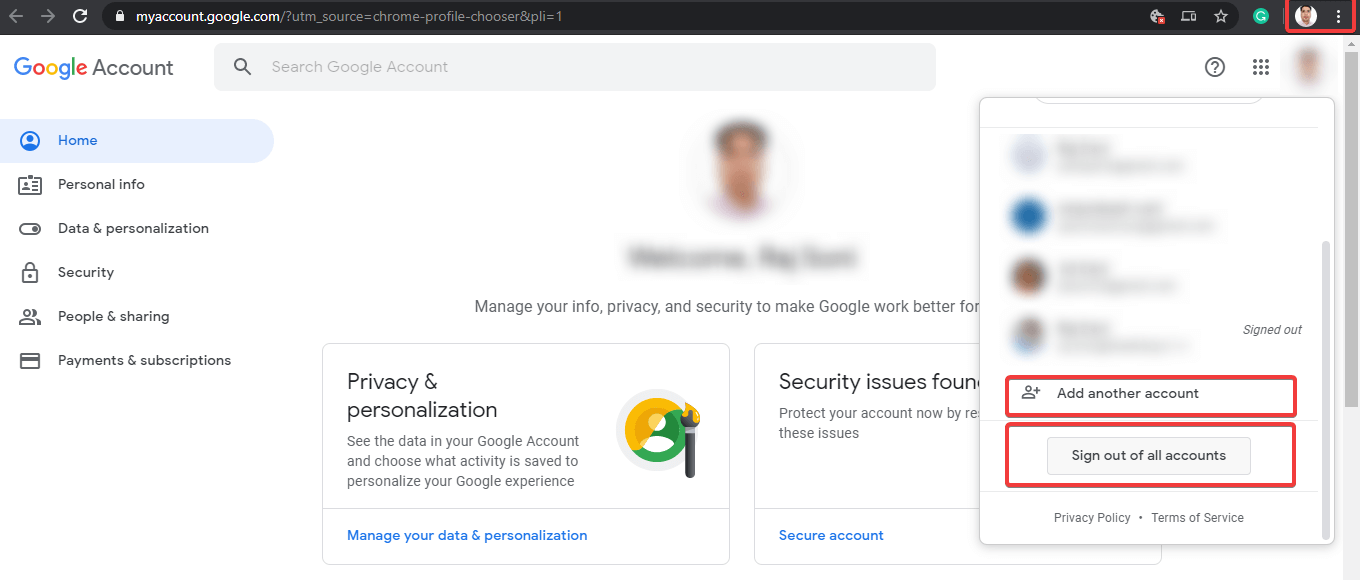
Task: Click the site security lock icon in address bar
Action: (x=119, y=16)
